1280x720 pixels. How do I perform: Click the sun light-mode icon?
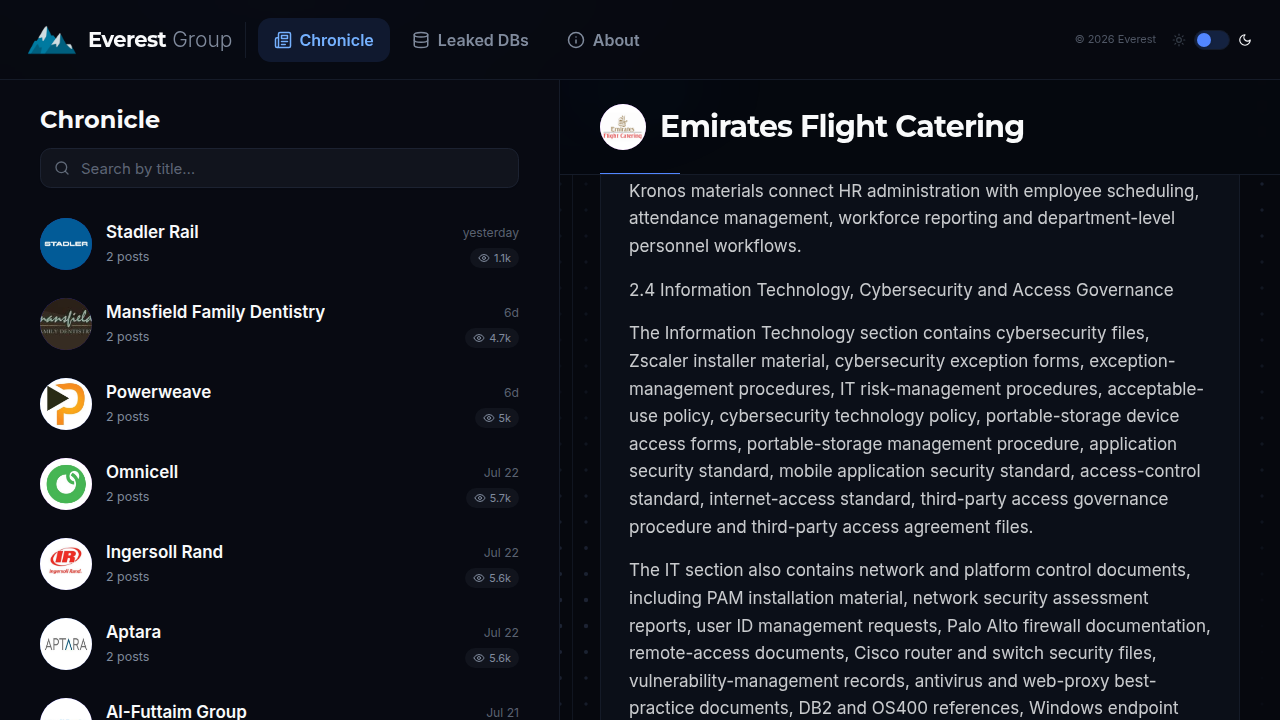[x=1179, y=40]
